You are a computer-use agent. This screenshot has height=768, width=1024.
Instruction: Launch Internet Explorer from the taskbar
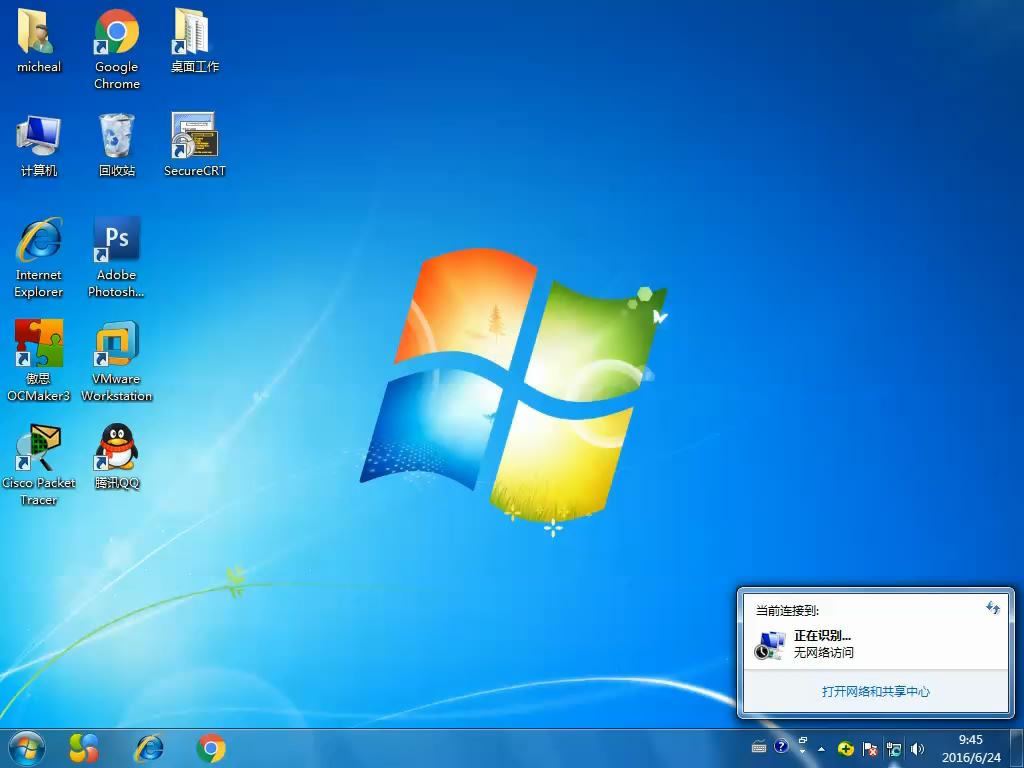[148, 748]
